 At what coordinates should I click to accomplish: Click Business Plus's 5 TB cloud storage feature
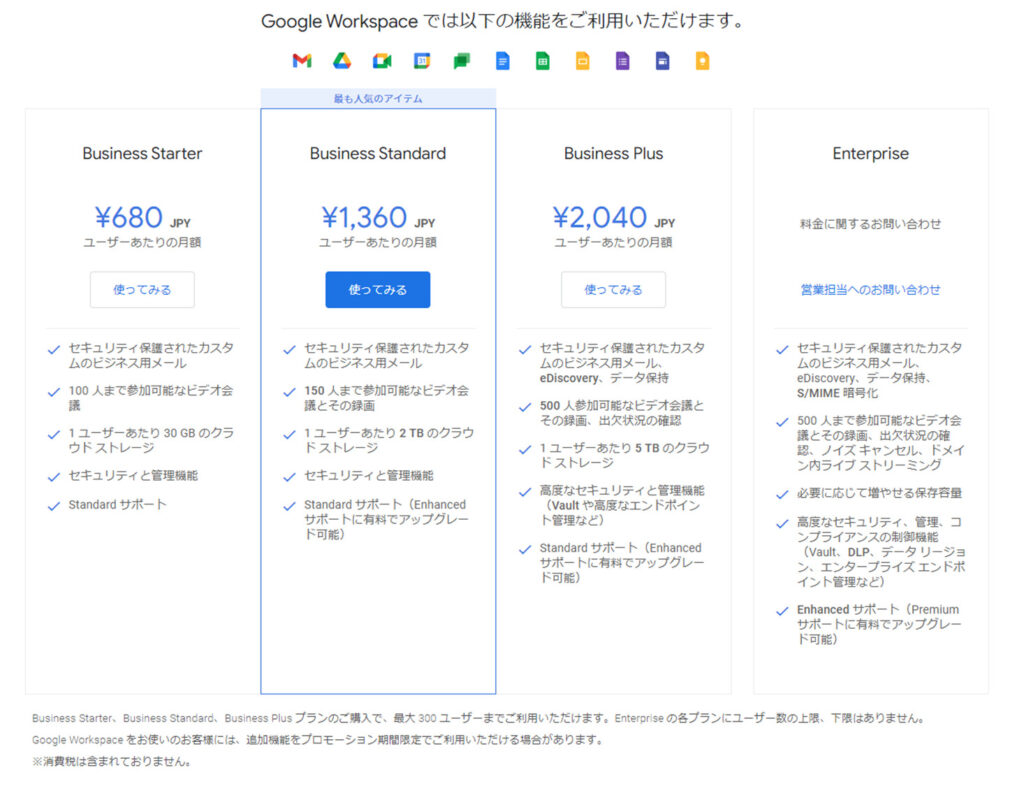624,455
